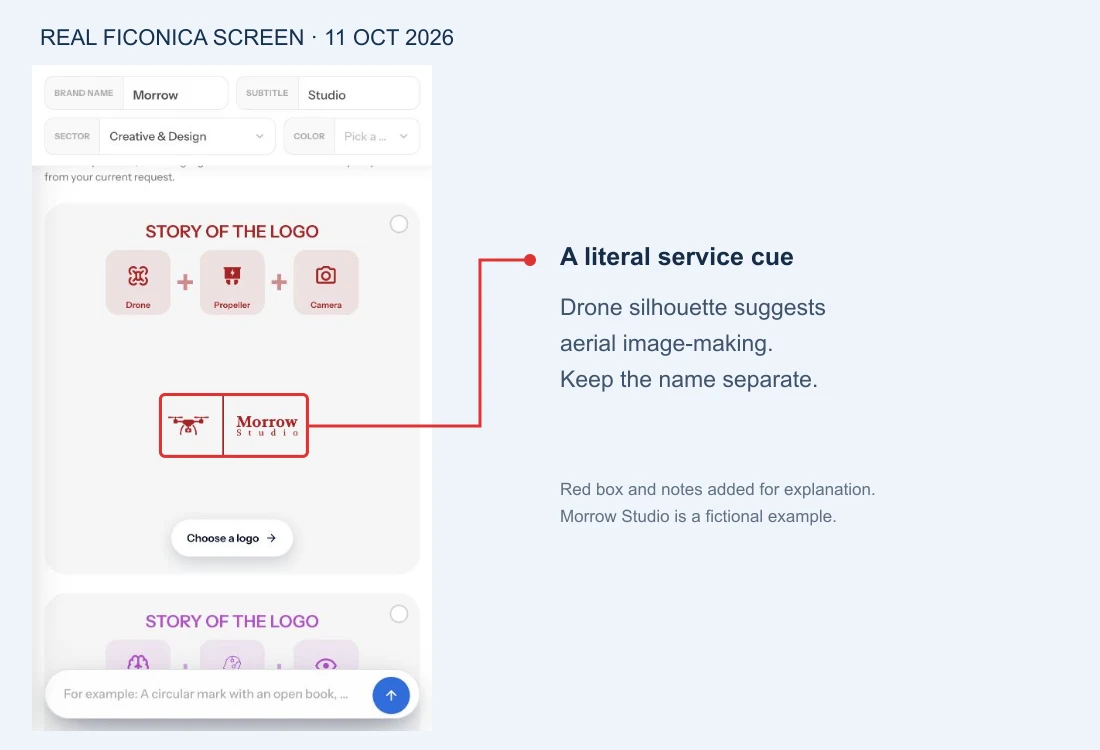This screenshot has width=1100, height=750.
Task: Submit prompt with blue arrow button
Action: coord(391,695)
